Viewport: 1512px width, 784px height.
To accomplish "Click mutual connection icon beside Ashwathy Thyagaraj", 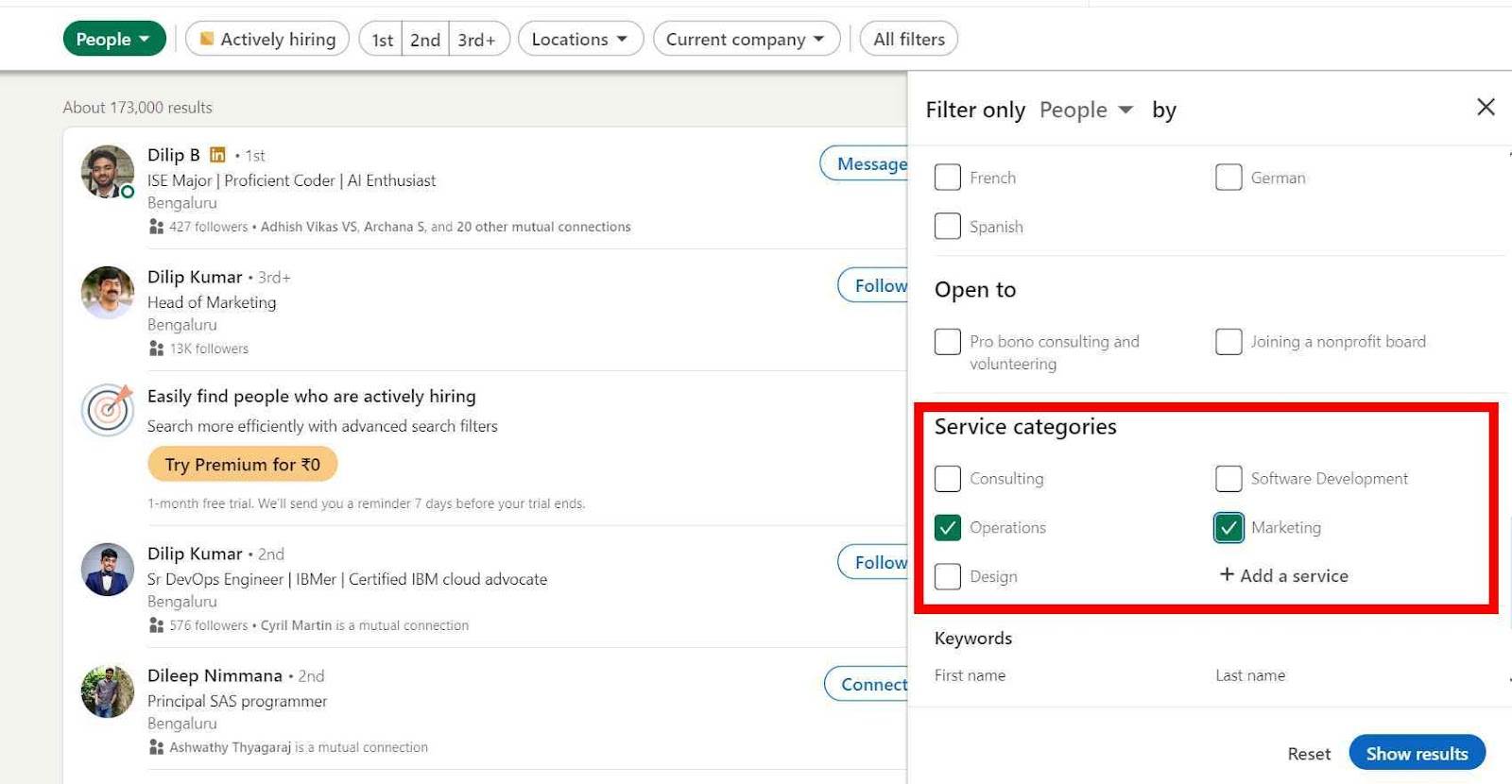I will pyautogui.click(x=156, y=747).
